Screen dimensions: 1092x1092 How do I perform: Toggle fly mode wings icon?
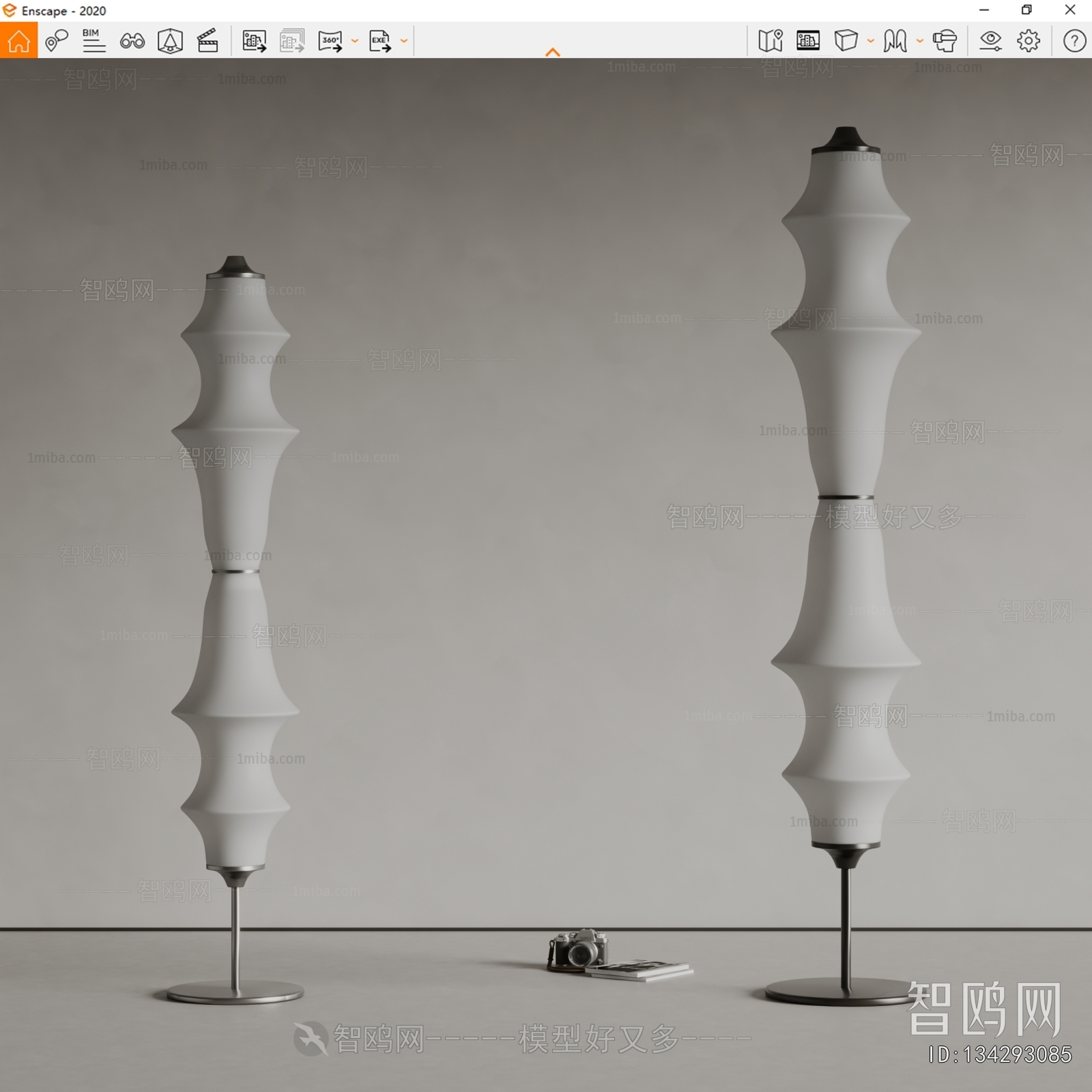pyautogui.click(x=895, y=41)
